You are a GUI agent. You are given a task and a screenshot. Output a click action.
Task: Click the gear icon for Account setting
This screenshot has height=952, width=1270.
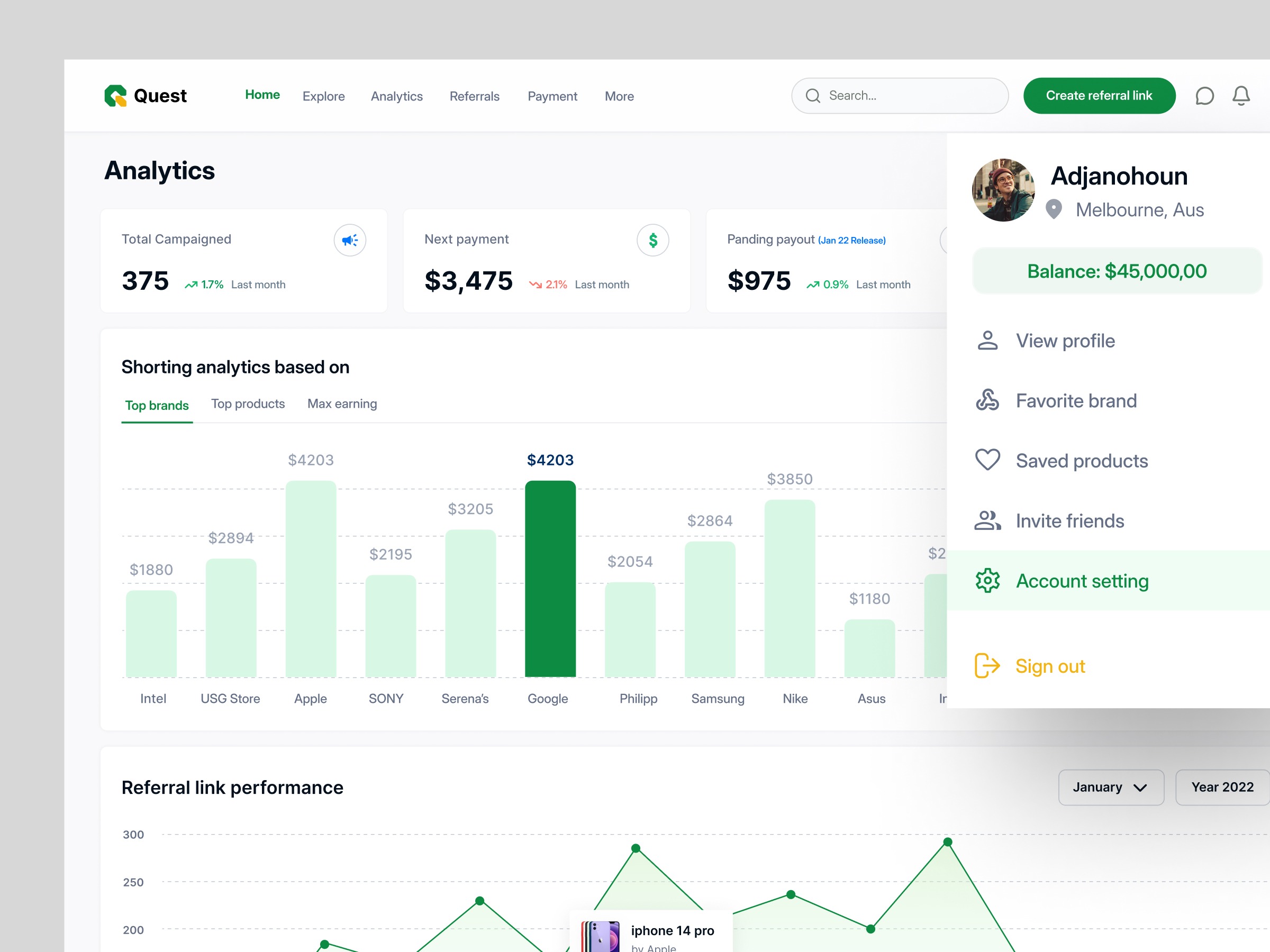tap(987, 581)
